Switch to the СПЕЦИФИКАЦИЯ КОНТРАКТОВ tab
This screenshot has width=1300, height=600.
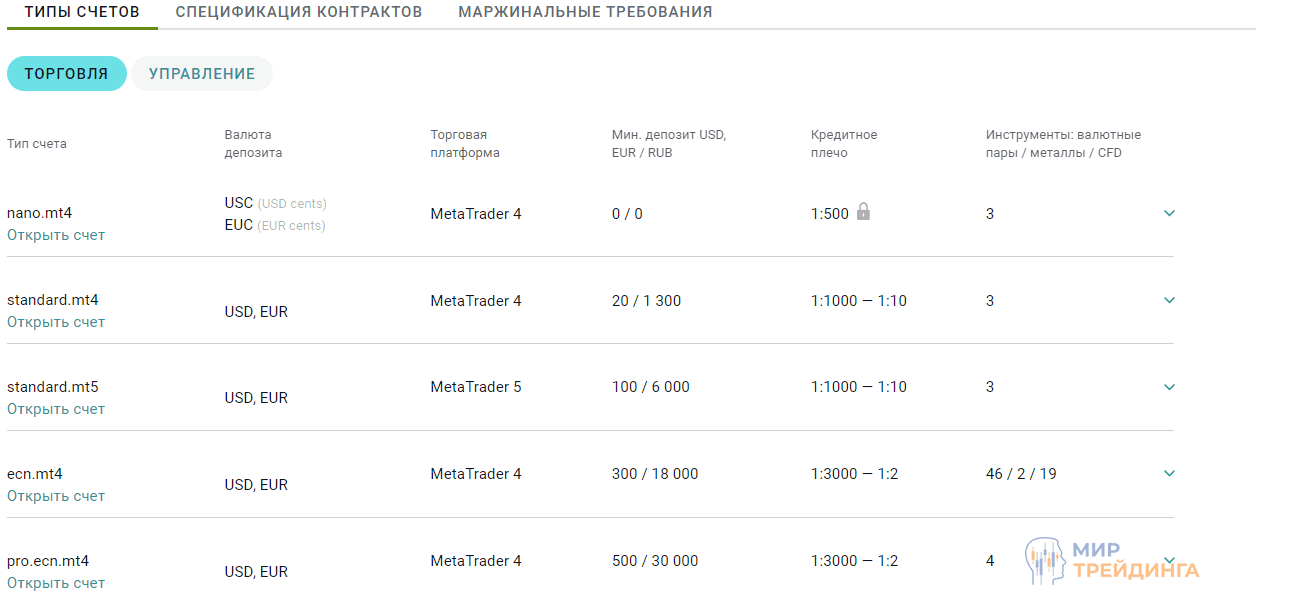[x=298, y=12]
